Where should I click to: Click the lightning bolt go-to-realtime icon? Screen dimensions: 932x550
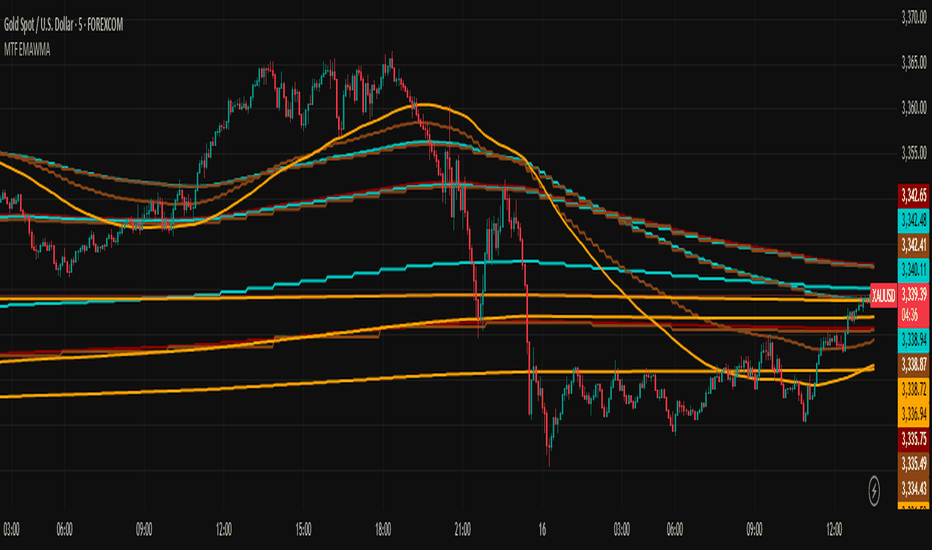pyautogui.click(x=874, y=491)
